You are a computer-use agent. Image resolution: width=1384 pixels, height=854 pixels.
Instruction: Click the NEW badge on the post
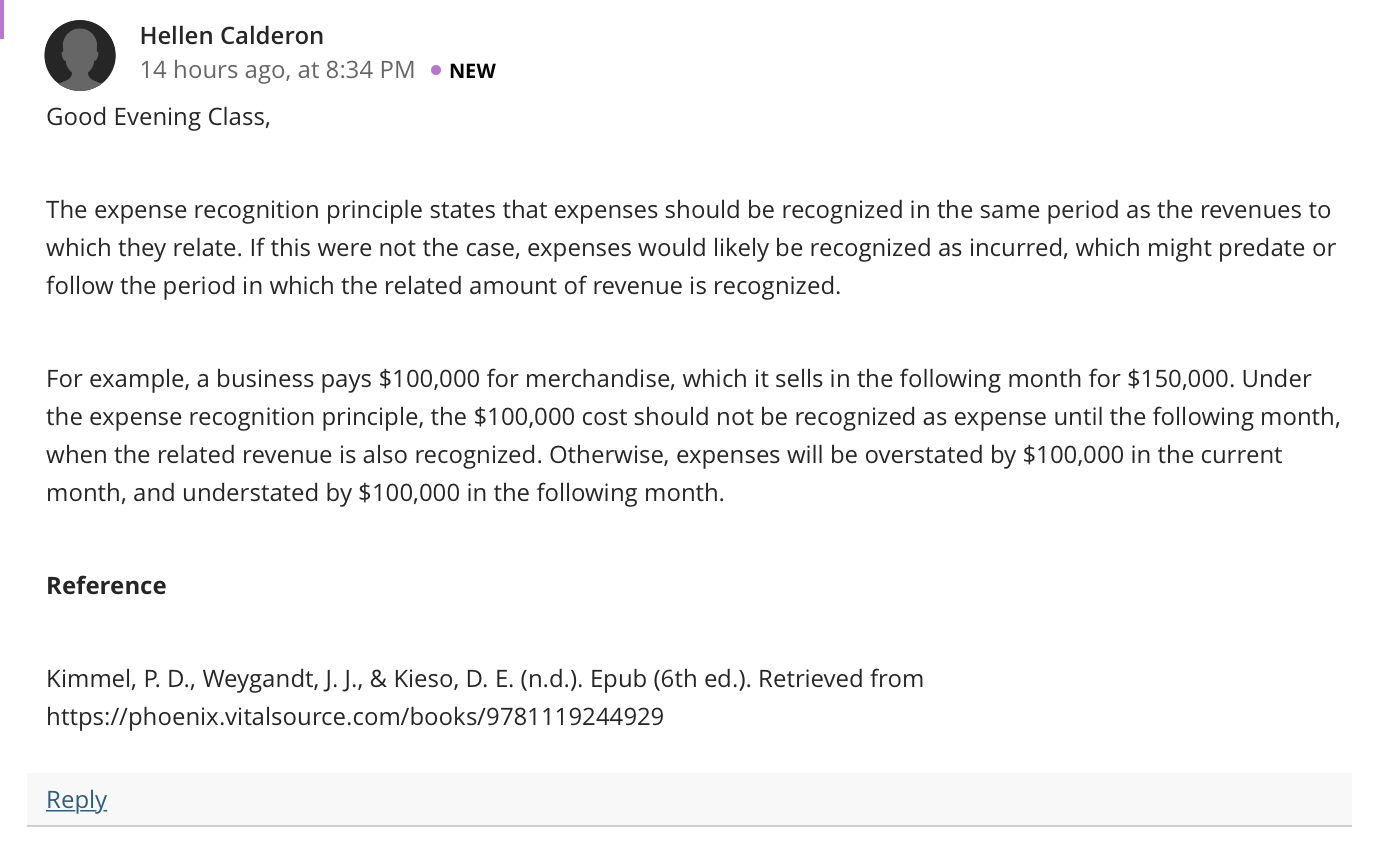pyautogui.click(x=472, y=71)
